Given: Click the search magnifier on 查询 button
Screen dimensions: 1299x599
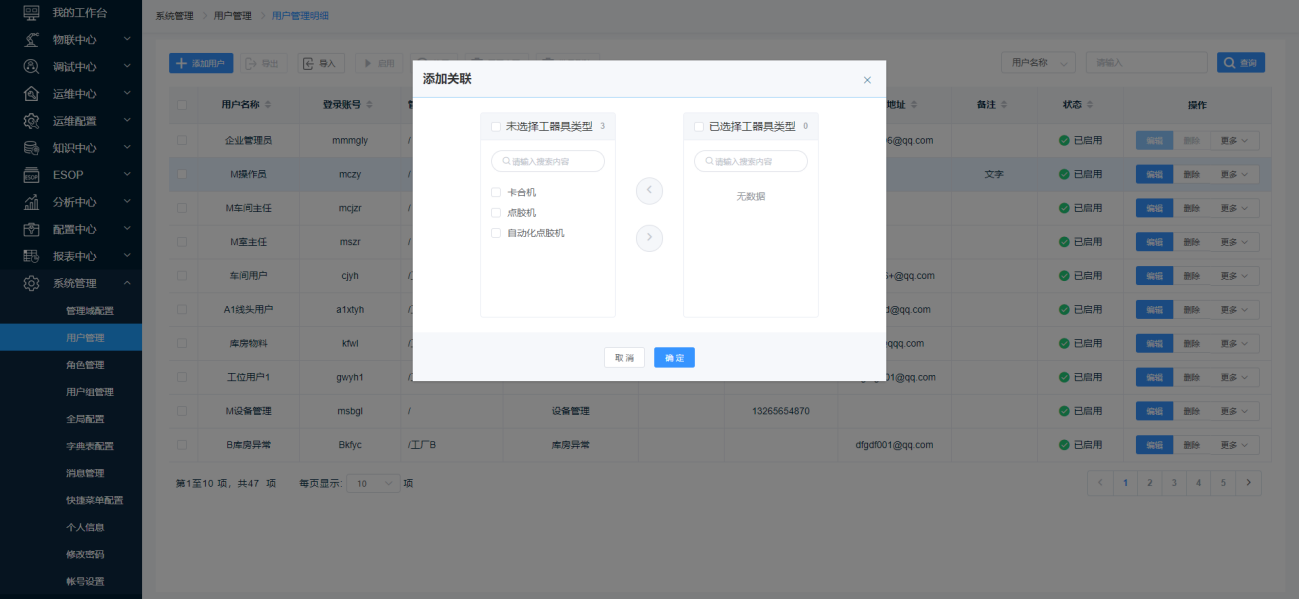Looking at the screenshot, I should [x=1229, y=63].
